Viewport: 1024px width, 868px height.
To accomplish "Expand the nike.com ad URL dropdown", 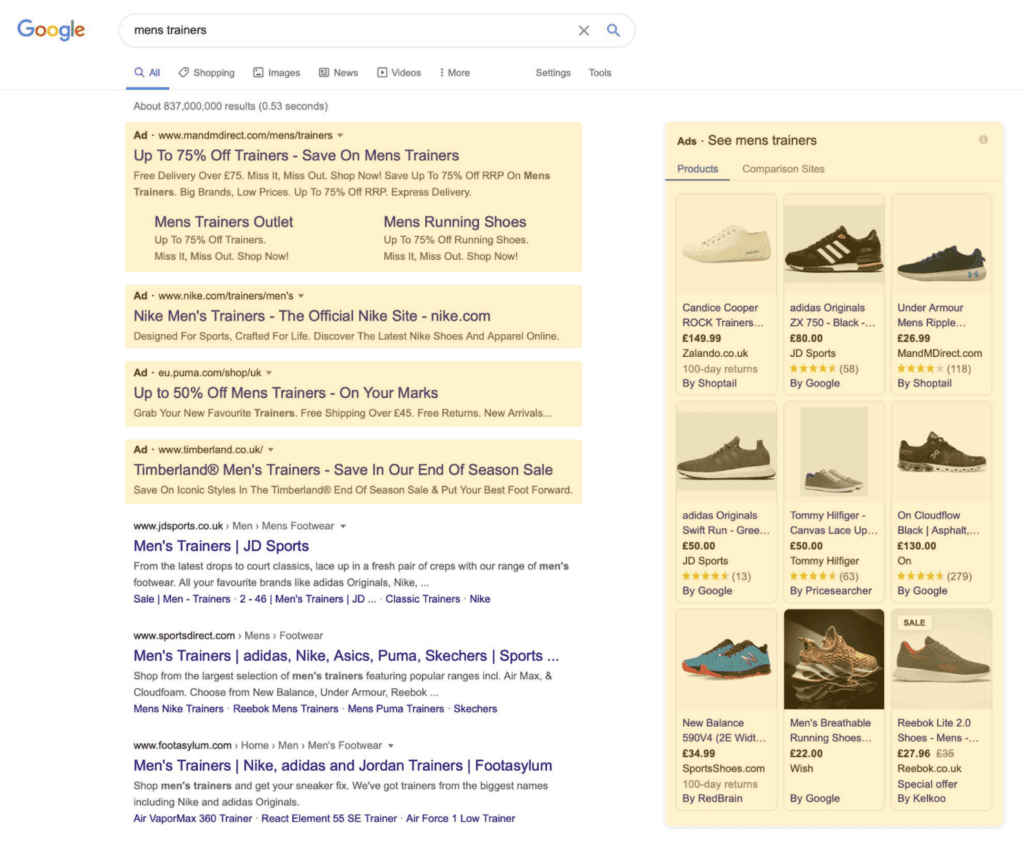I will (301, 296).
